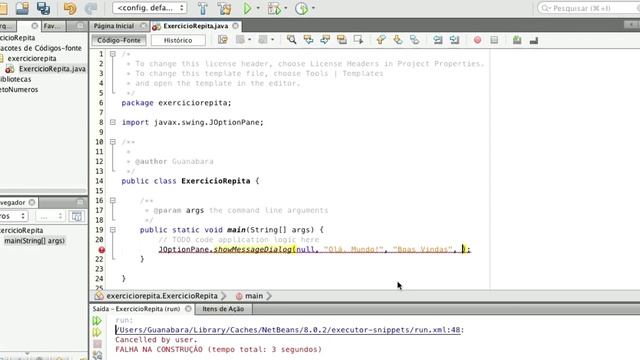Open Profile Project dropdown arrow
This screenshot has width=640, height=360.
(313, 8)
